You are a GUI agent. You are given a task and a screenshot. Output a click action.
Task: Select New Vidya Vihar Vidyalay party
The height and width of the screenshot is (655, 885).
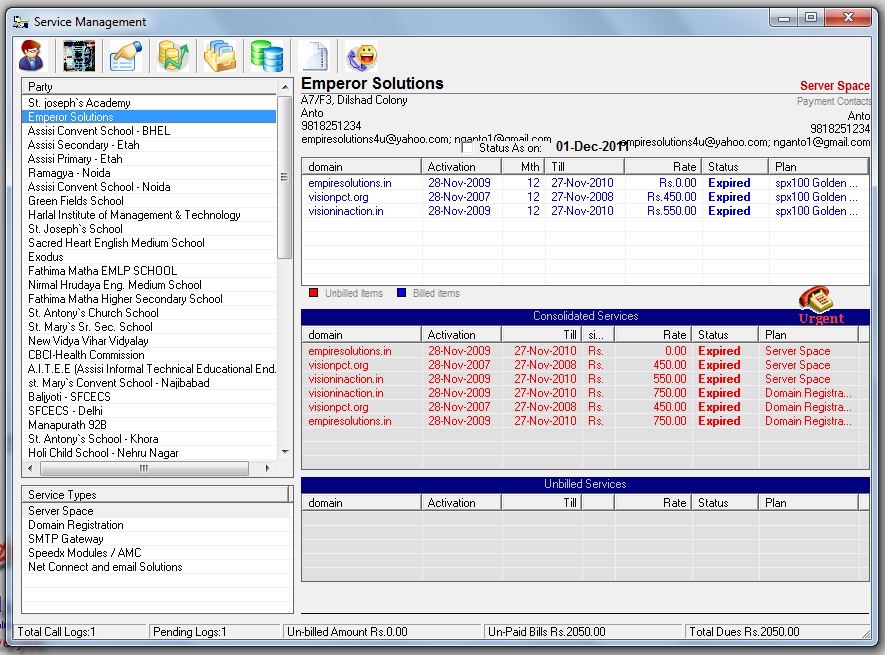(x=150, y=341)
